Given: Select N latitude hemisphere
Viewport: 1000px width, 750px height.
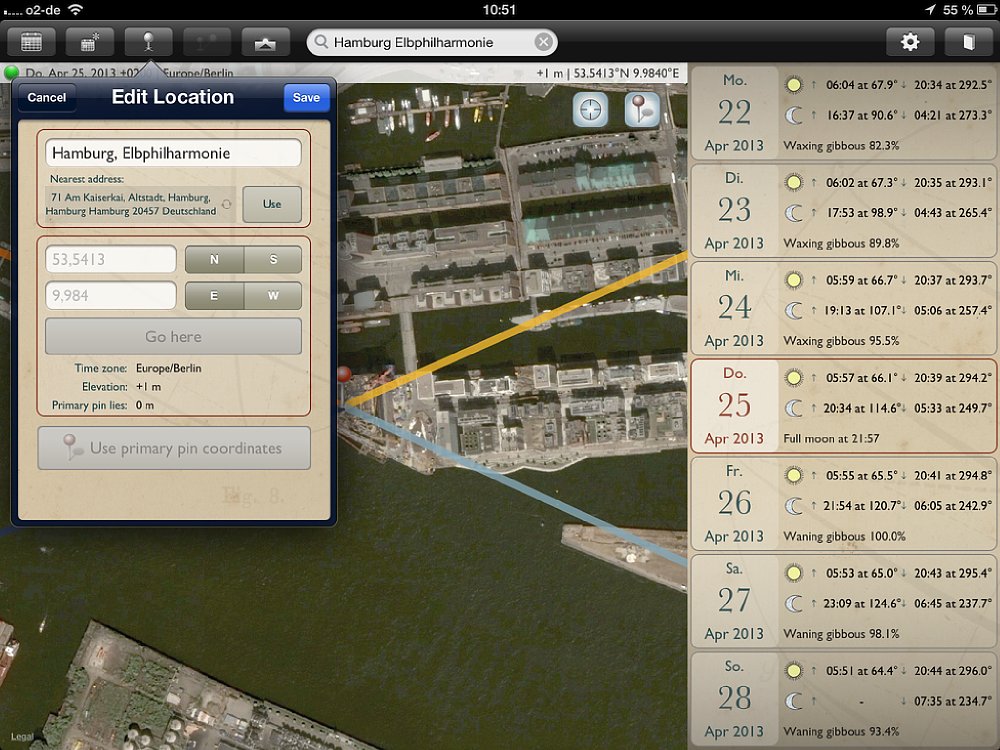Looking at the screenshot, I should 214,260.
